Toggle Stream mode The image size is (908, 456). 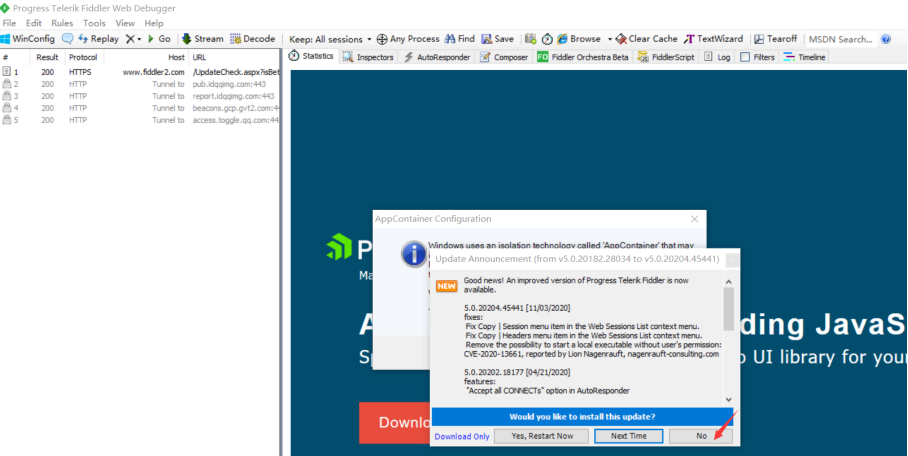[x=202, y=39]
